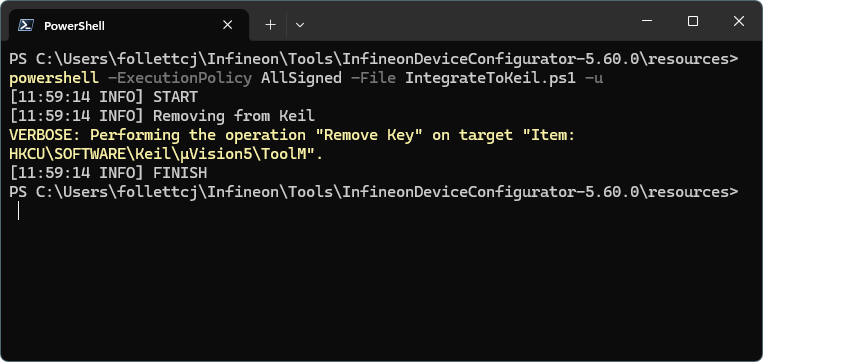Click the -ExecutionPolicy parameter text
The image size is (850, 362).
(180, 79)
